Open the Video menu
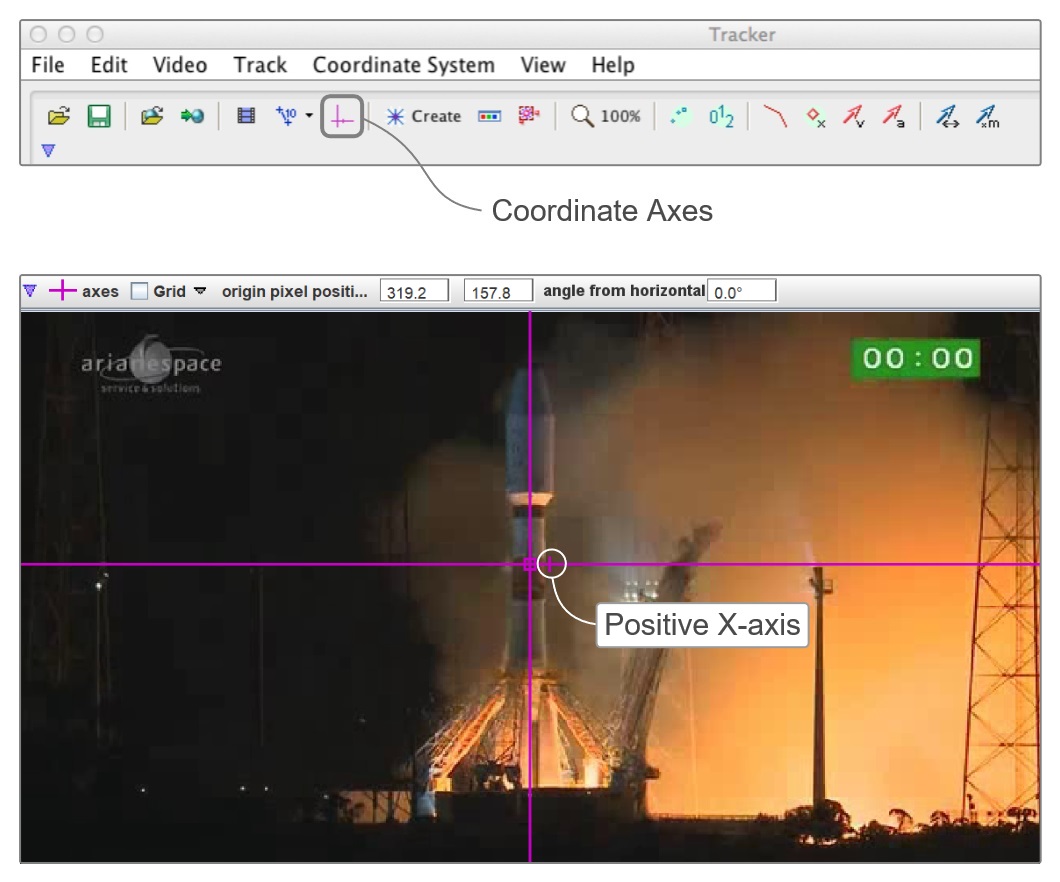 pos(180,65)
